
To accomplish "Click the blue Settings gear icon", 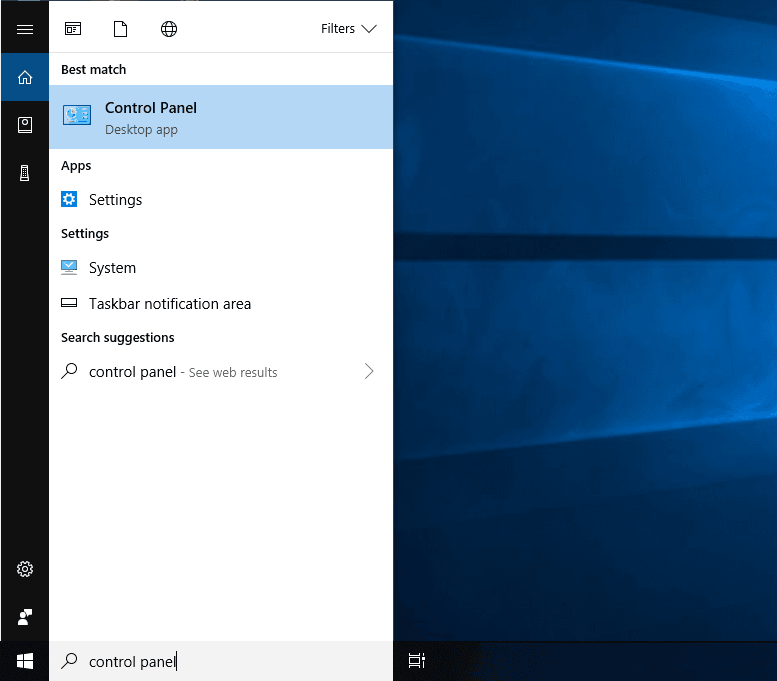I will [69, 199].
